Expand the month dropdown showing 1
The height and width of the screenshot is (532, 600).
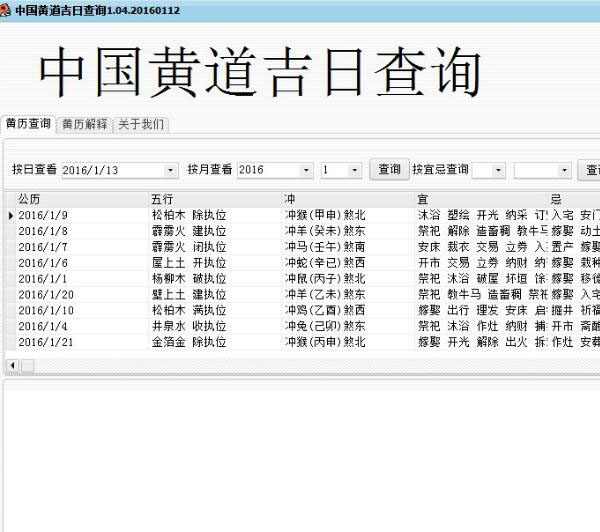point(355,170)
